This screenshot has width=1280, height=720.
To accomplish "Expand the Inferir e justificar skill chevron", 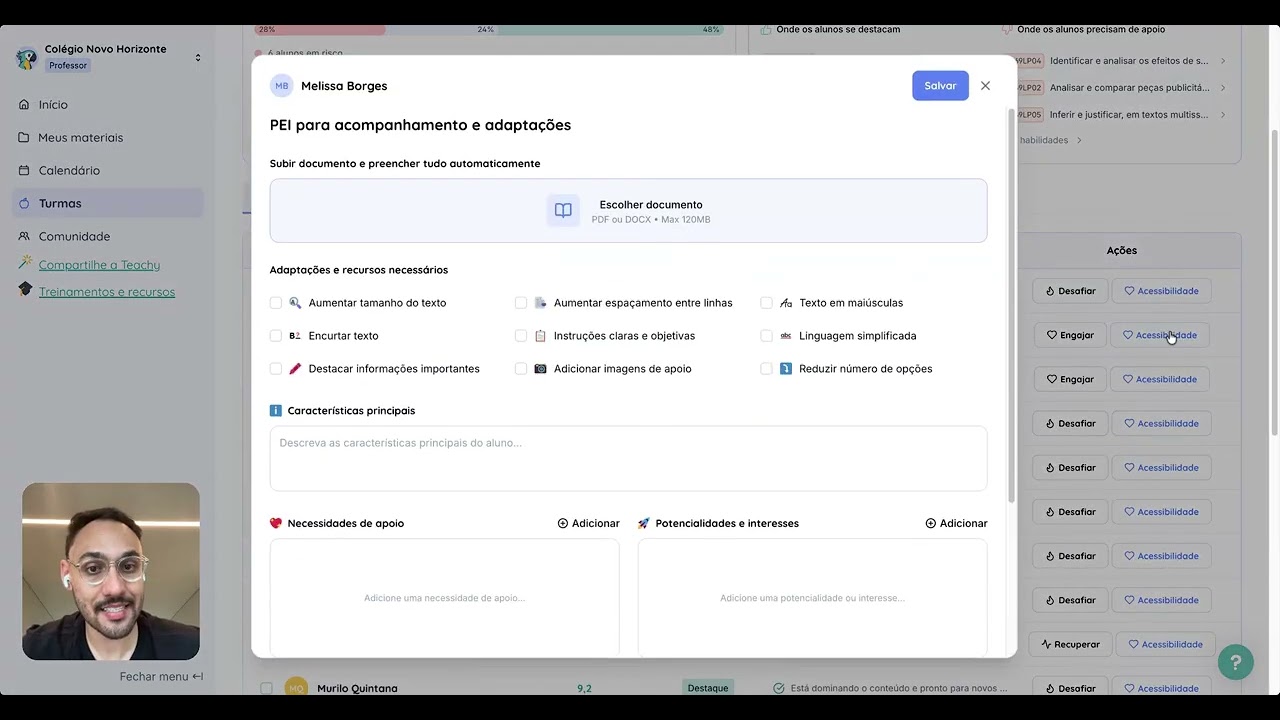I will 1222,115.
